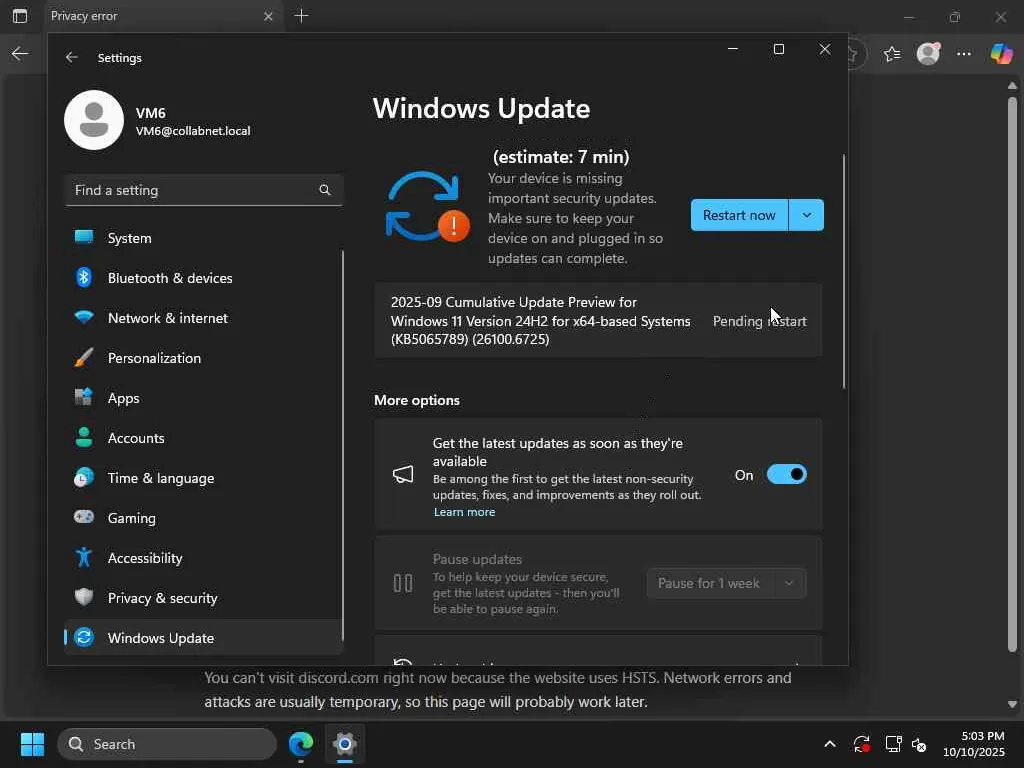1024x768 pixels.
Task: Click the Windows Update status sync icon with warning
Action: coord(427,206)
